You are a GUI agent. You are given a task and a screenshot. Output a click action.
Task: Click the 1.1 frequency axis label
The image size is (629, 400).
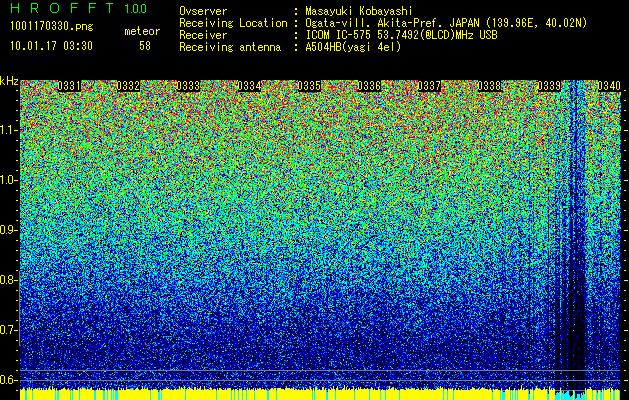pyautogui.click(x=8, y=130)
